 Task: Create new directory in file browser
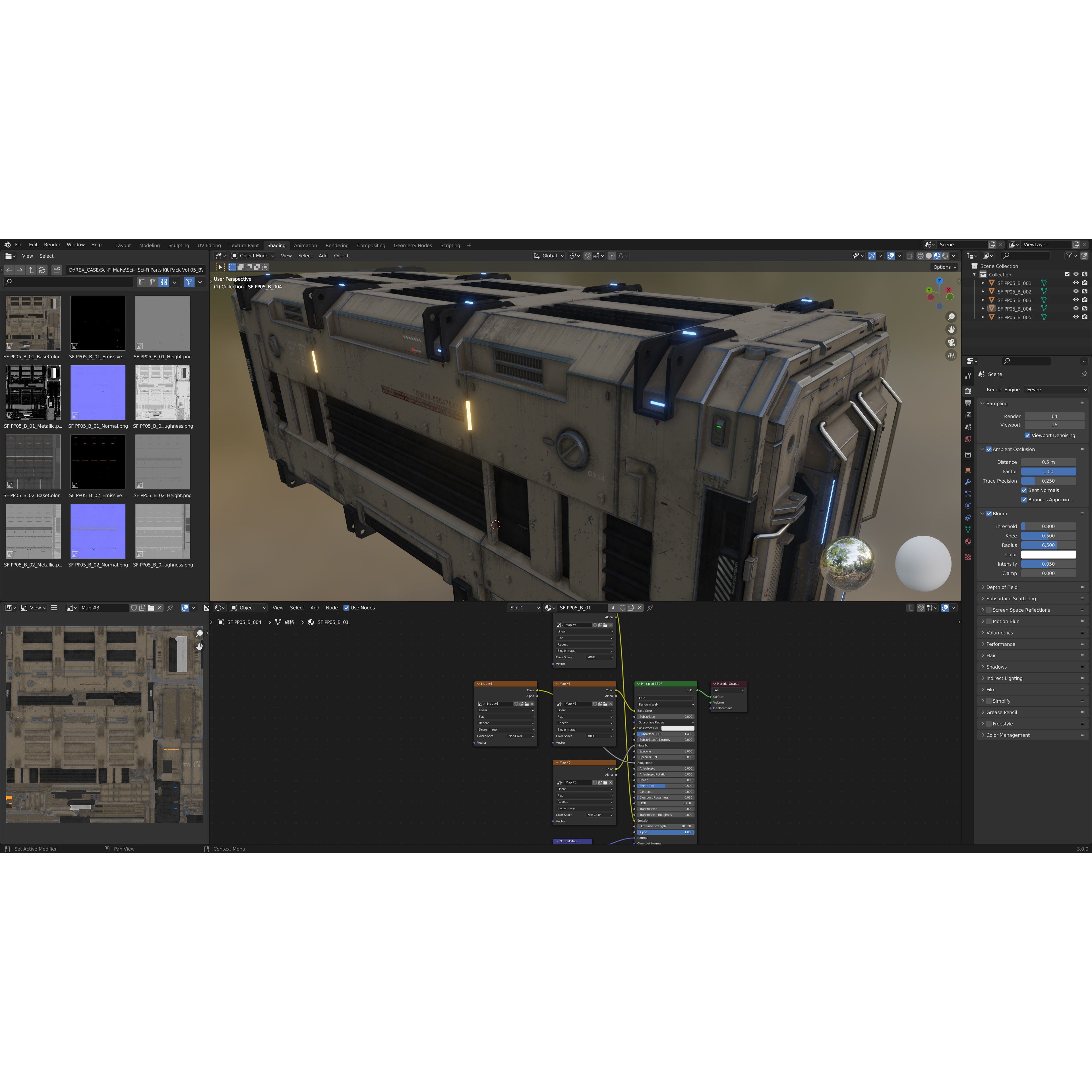click(x=57, y=270)
